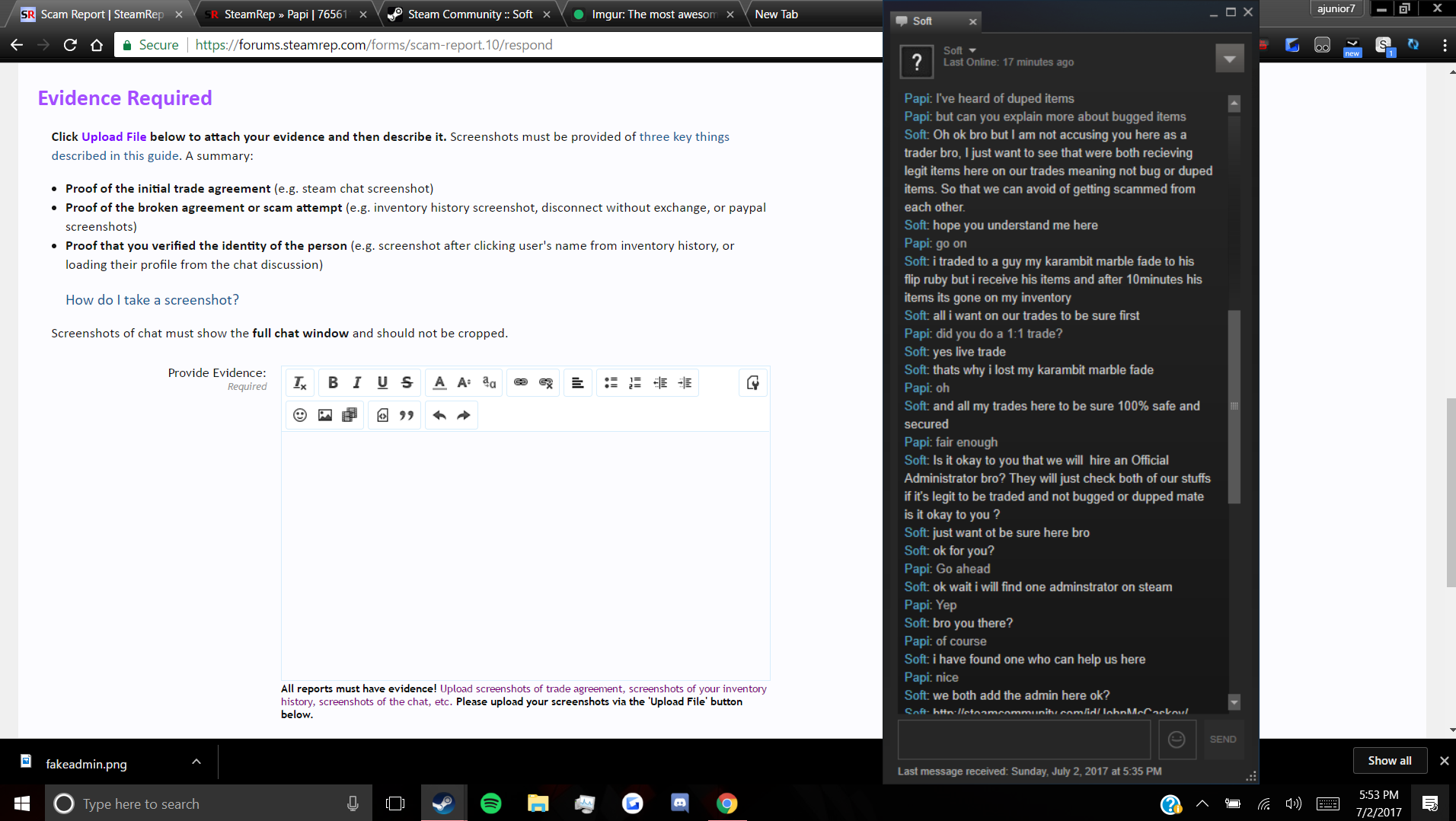Switch to Steam Community Soft tab
The height and width of the screenshot is (821, 1456).
(x=469, y=14)
